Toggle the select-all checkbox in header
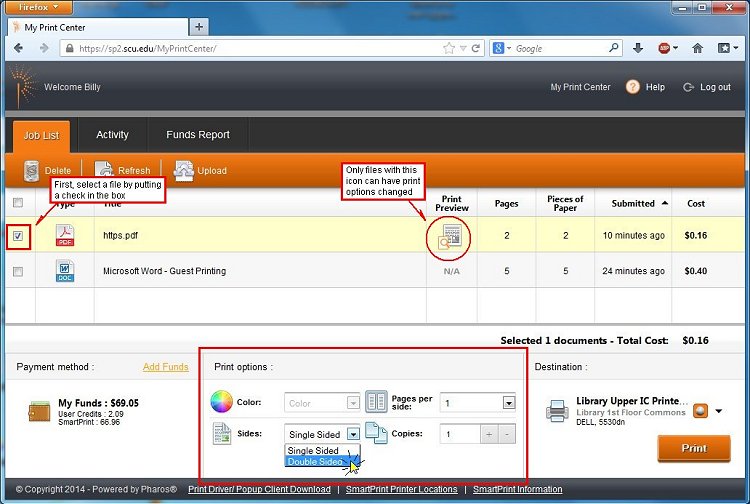Image resolution: width=750 pixels, height=504 pixels. click(x=17, y=203)
